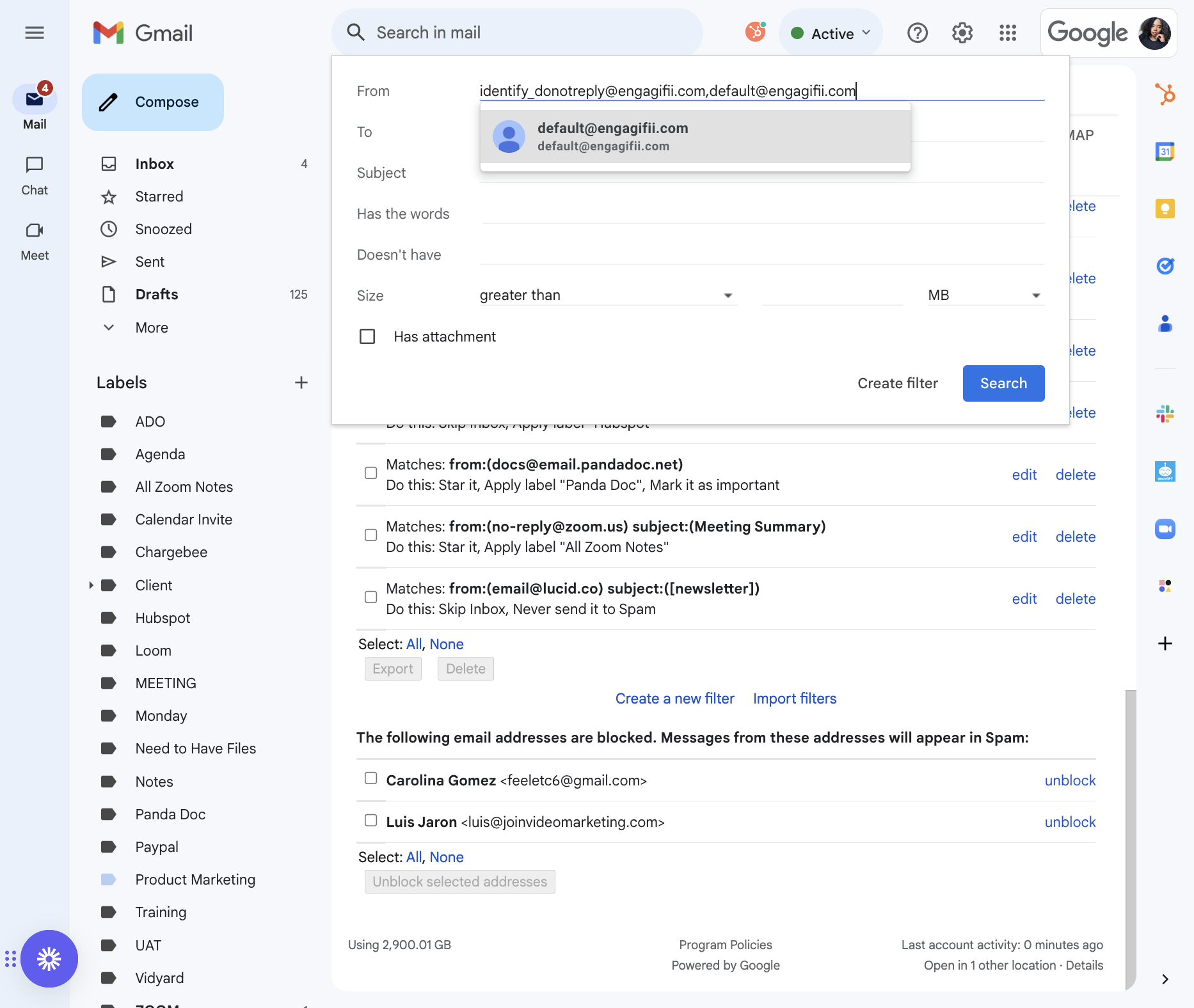Select the email@lucid.co filter checkbox

pyautogui.click(x=371, y=597)
